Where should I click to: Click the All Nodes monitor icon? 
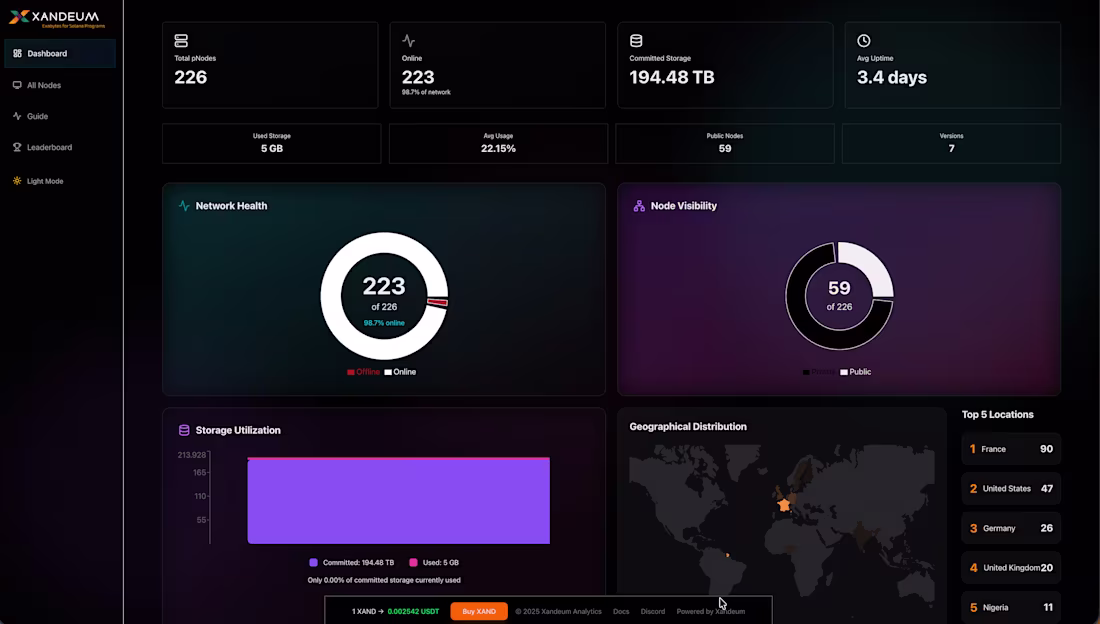[x=16, y=85]
